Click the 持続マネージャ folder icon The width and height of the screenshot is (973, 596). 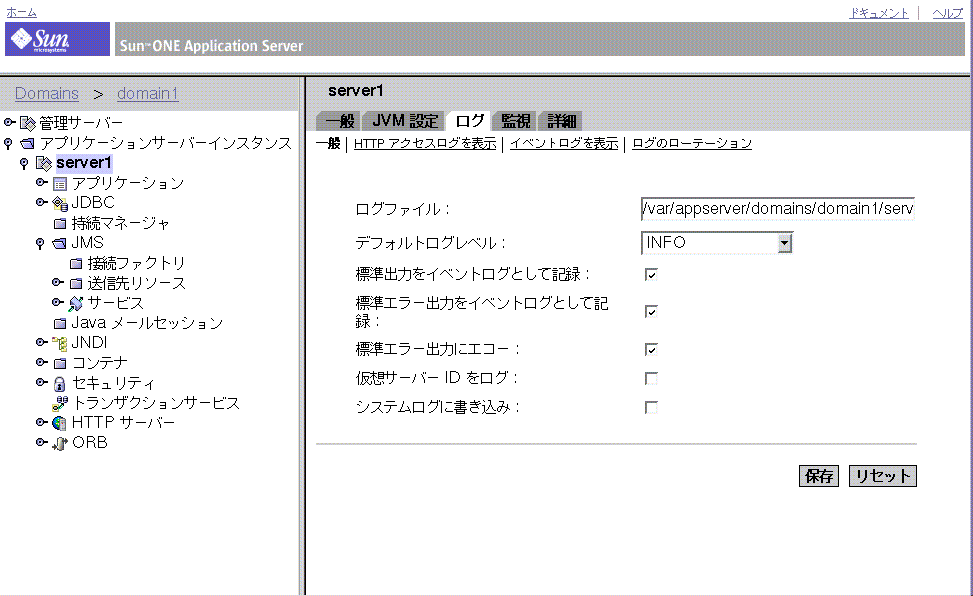pyautogui.click(x=60, y=224)
